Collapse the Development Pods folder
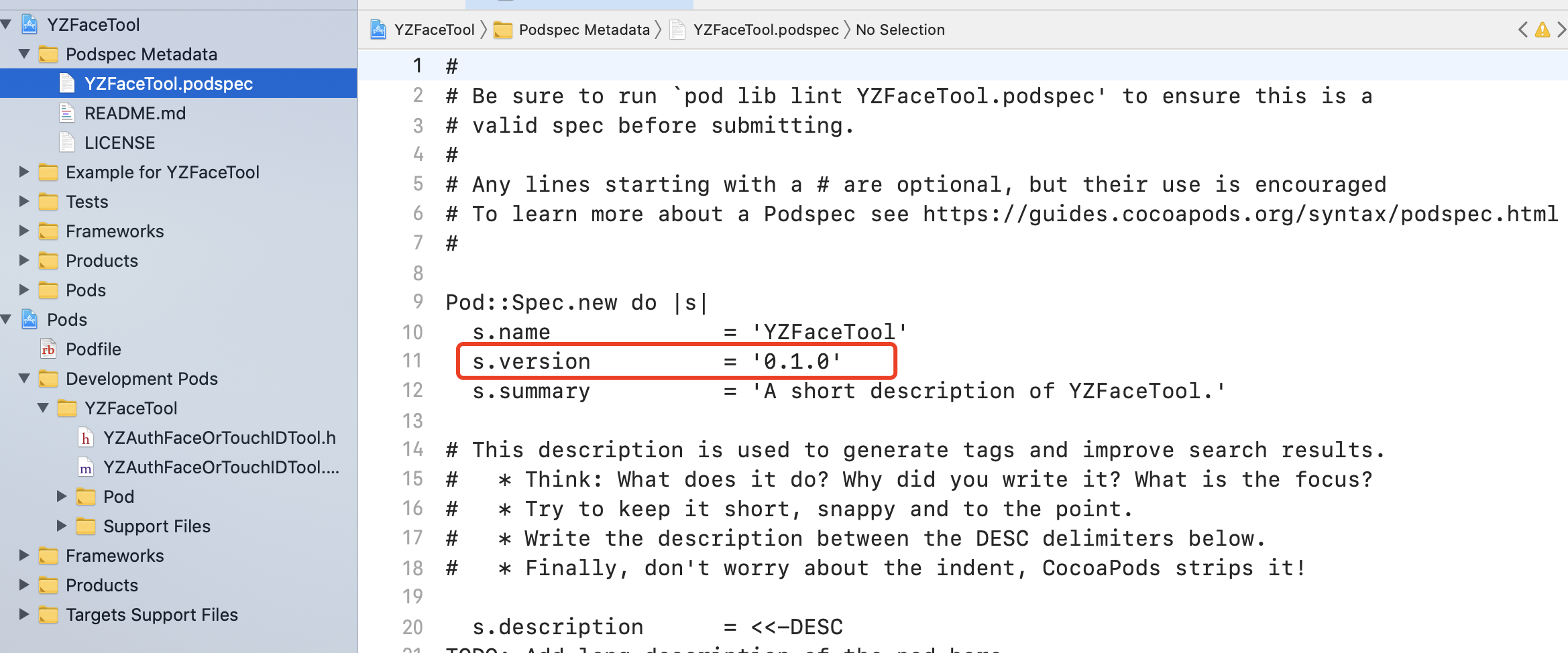The width and height of the screenshot is (1568, 653). (x=24, y=378)
